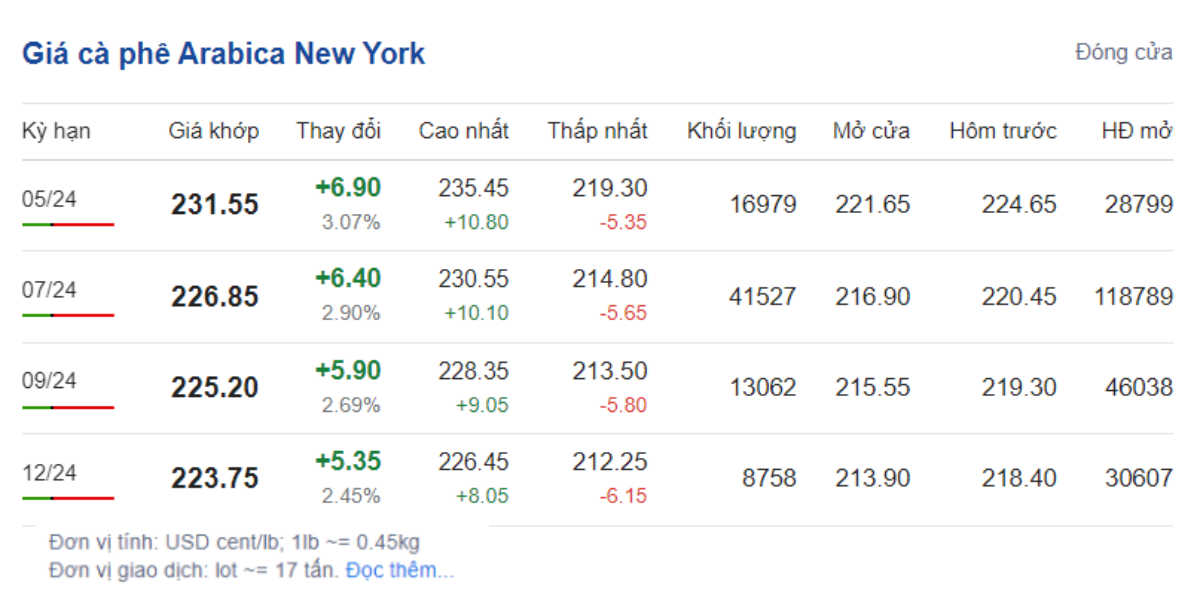
Task: Click the 'Hôm trước' column header
Action: [1003, 131]
